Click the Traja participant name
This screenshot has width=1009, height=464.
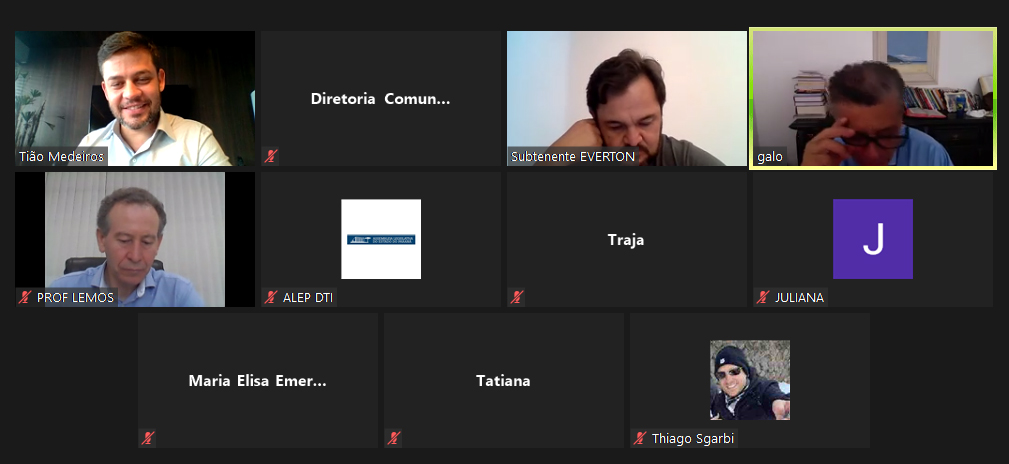coord(626,240)
